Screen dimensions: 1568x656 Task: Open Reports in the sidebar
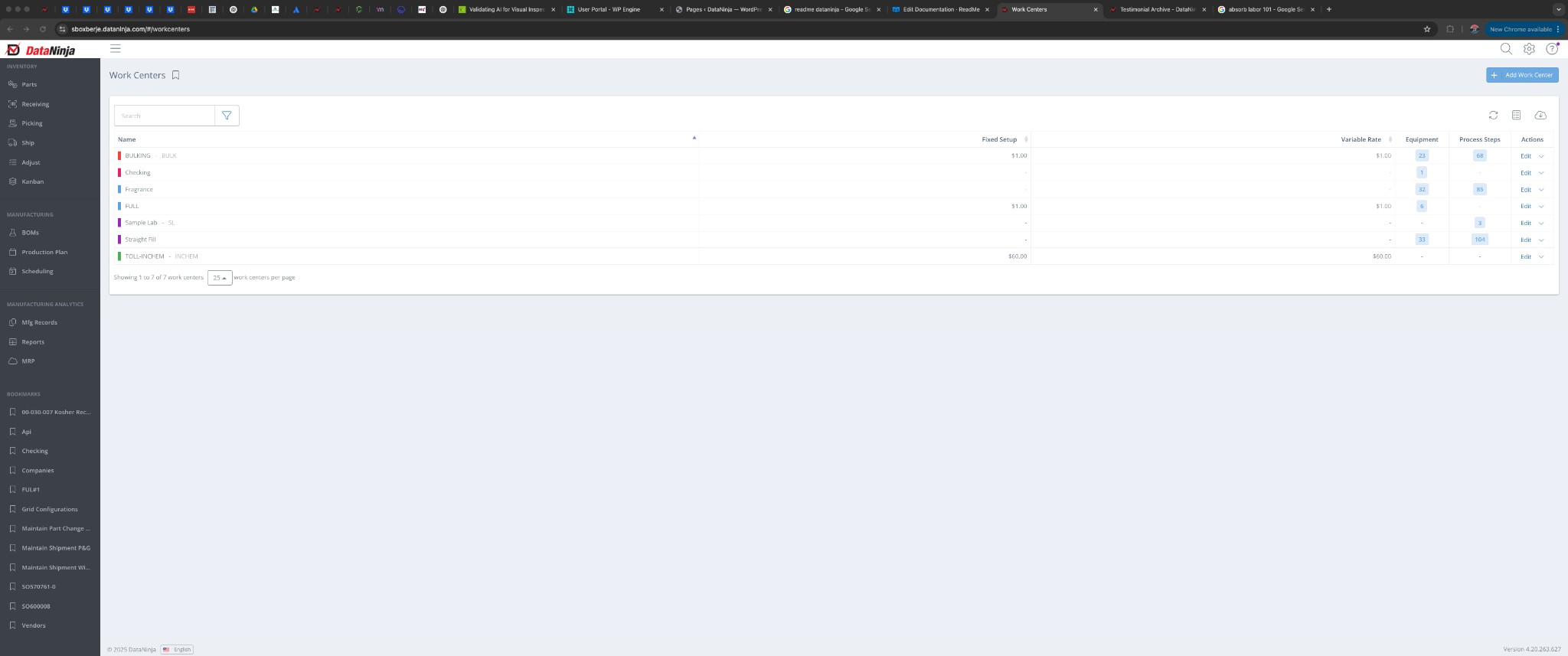tap(33, 342)
